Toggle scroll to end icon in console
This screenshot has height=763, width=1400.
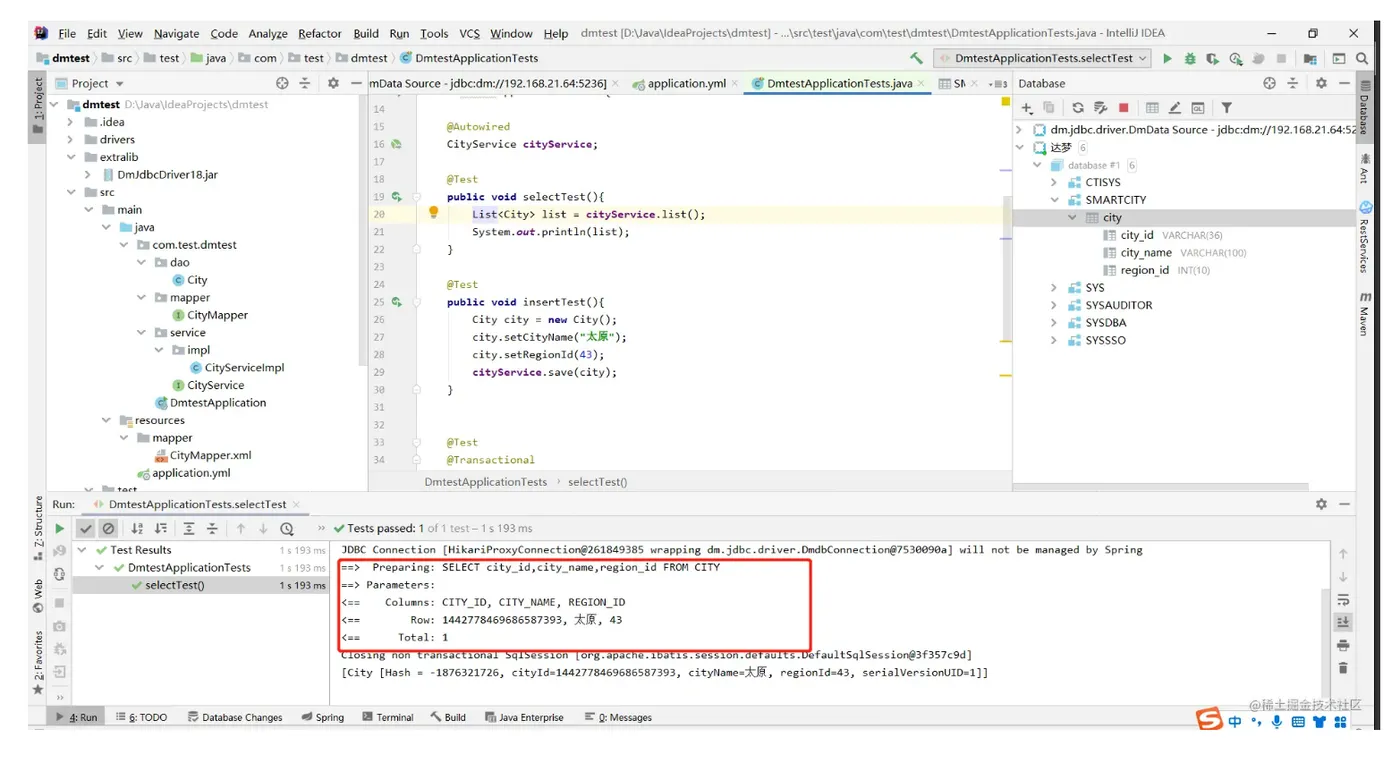coord(1343,622)
